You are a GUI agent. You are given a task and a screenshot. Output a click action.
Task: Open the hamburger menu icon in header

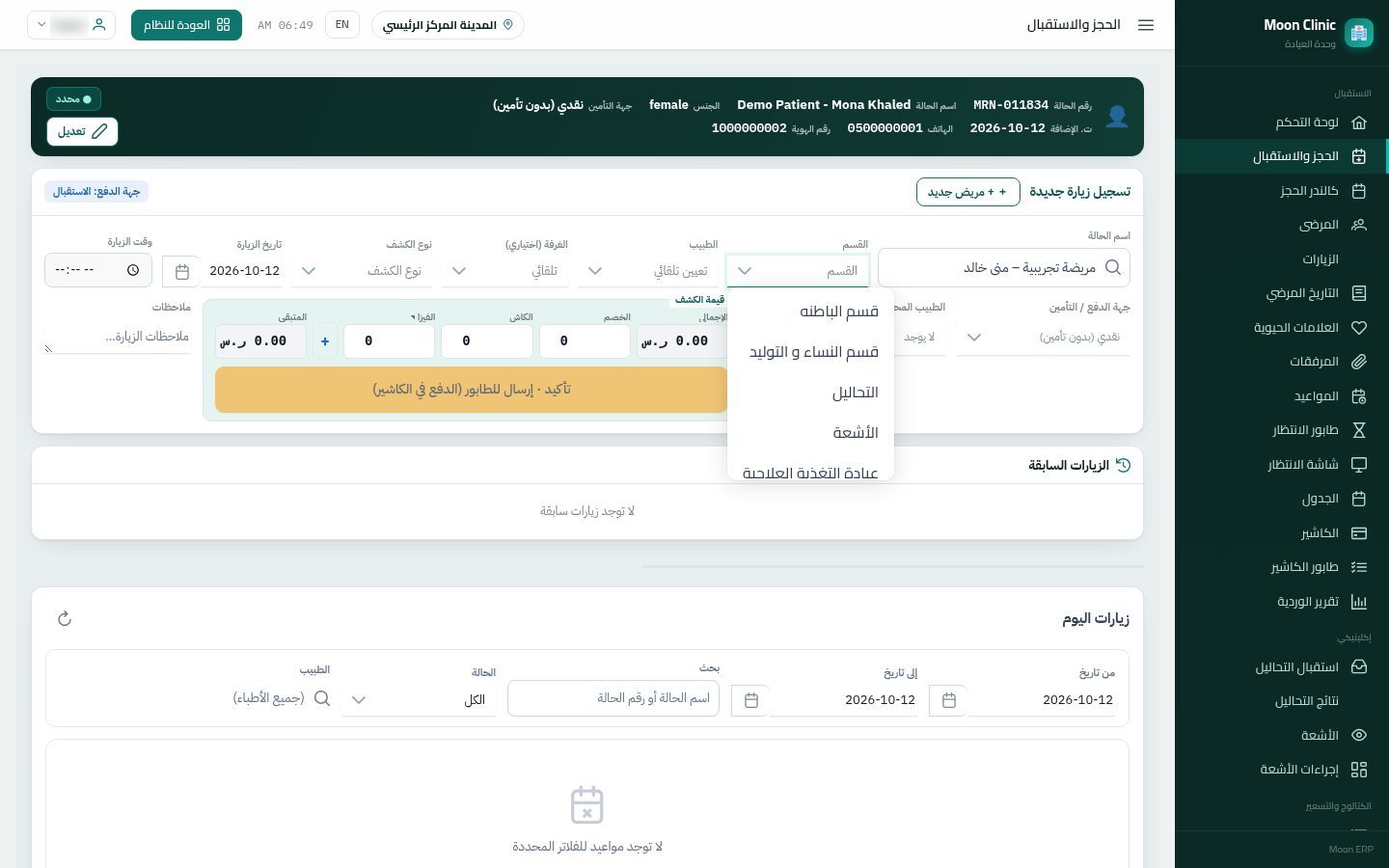1146,25
